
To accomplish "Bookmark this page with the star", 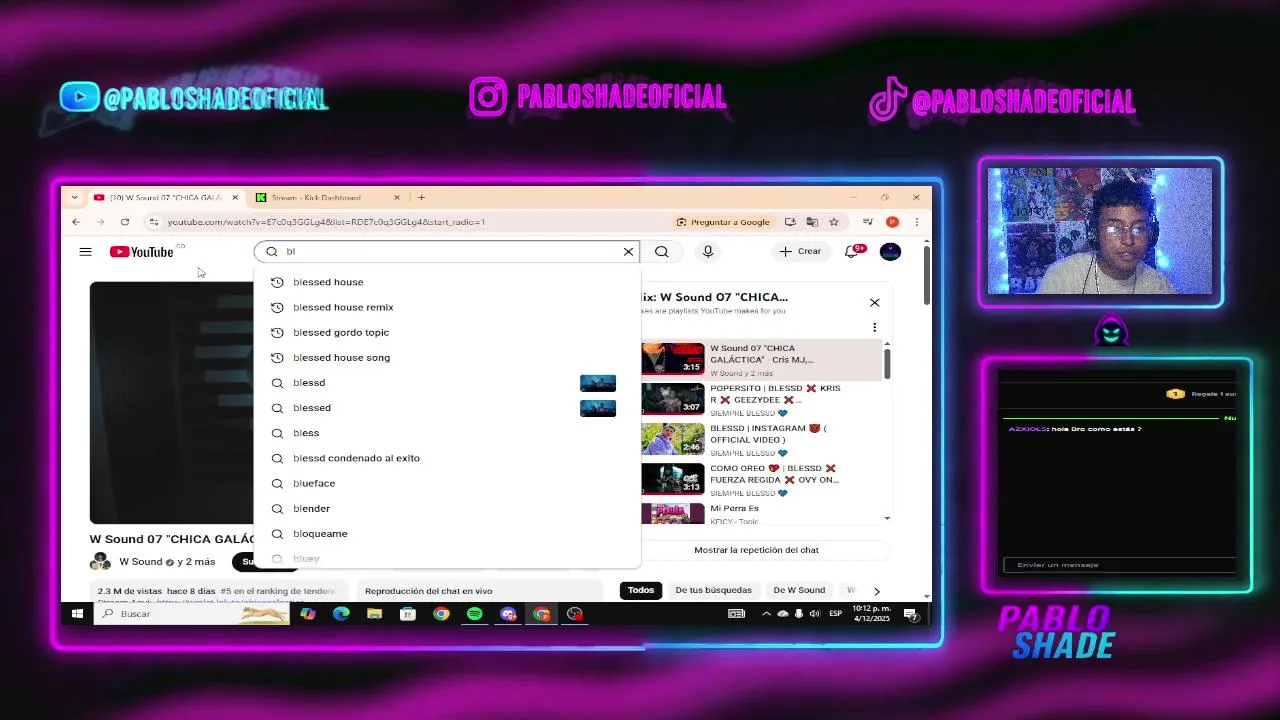I will tap(834, 222).
